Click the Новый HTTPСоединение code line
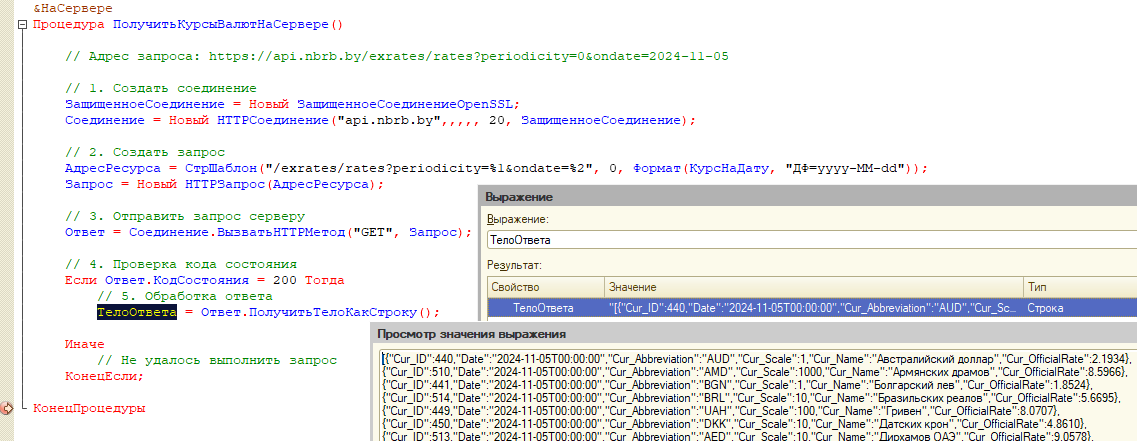Viewport: 1137px width, 441px height. click(380, 120)
